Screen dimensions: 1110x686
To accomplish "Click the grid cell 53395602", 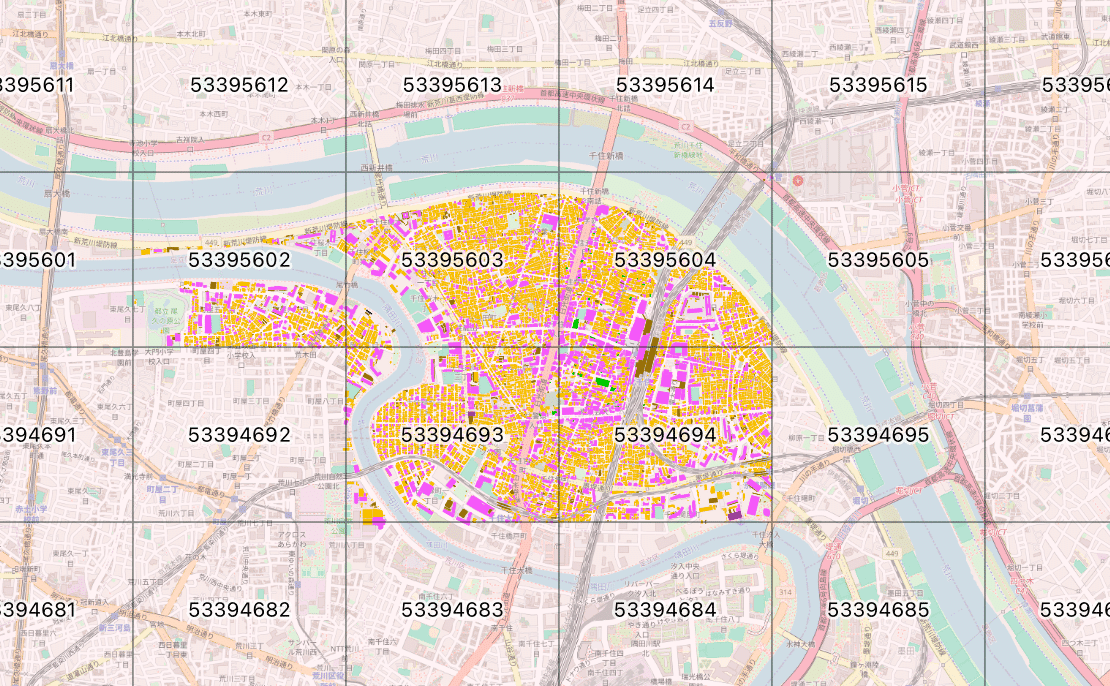I will [241, 258].
